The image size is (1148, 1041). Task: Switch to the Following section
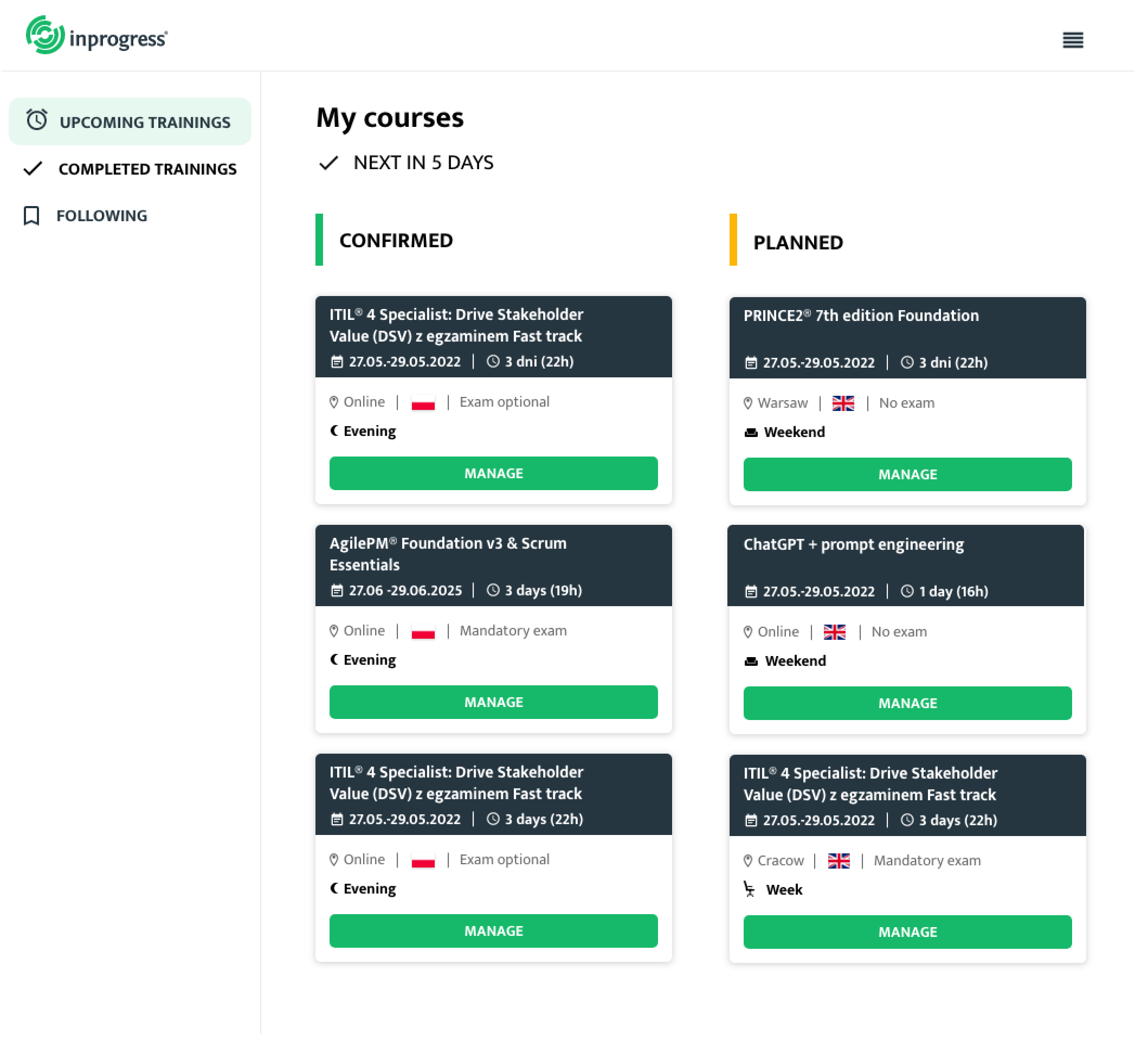click(101, 216)
